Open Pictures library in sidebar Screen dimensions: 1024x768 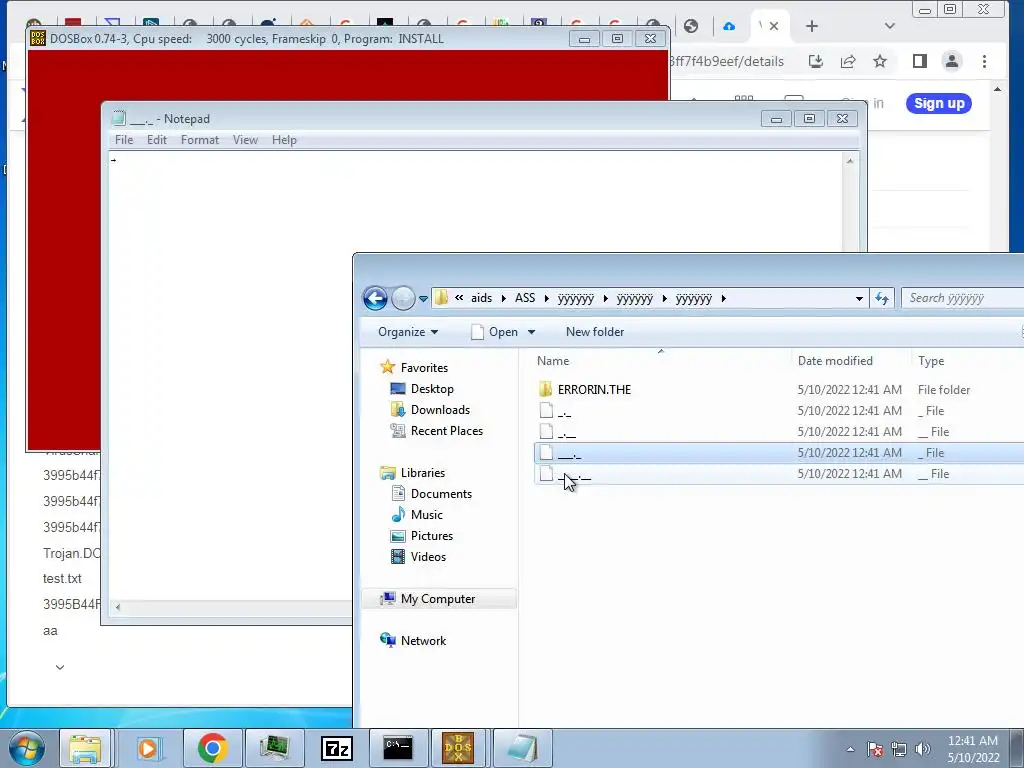pos(432,536)
